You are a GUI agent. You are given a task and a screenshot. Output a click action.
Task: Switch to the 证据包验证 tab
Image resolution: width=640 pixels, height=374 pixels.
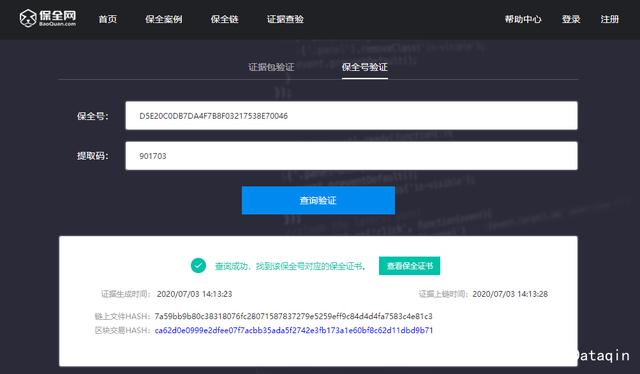pos(271,67)
